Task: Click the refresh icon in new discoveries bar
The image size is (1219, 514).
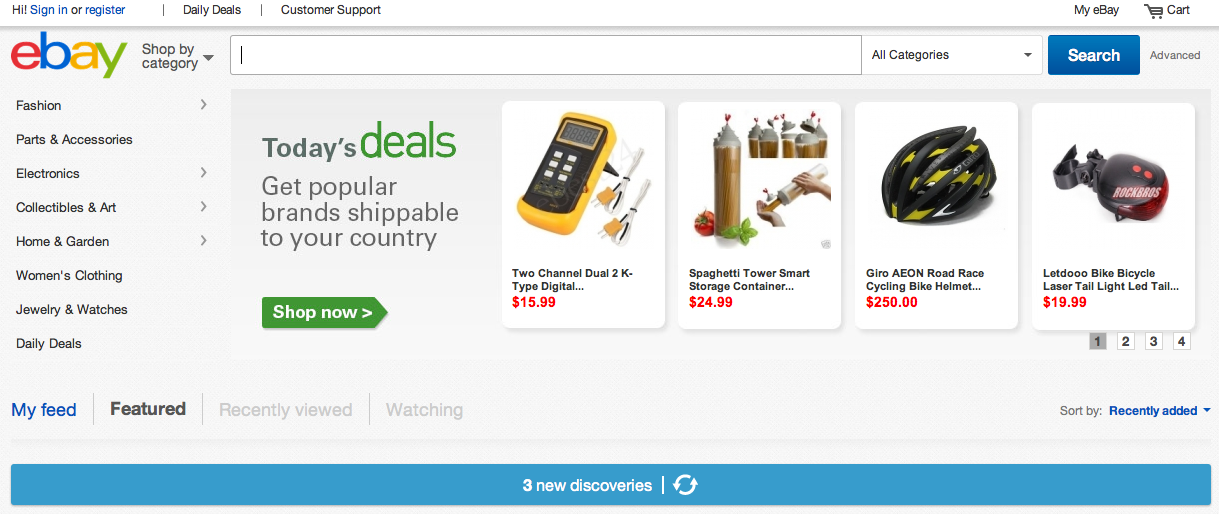Action: [685, 485]
